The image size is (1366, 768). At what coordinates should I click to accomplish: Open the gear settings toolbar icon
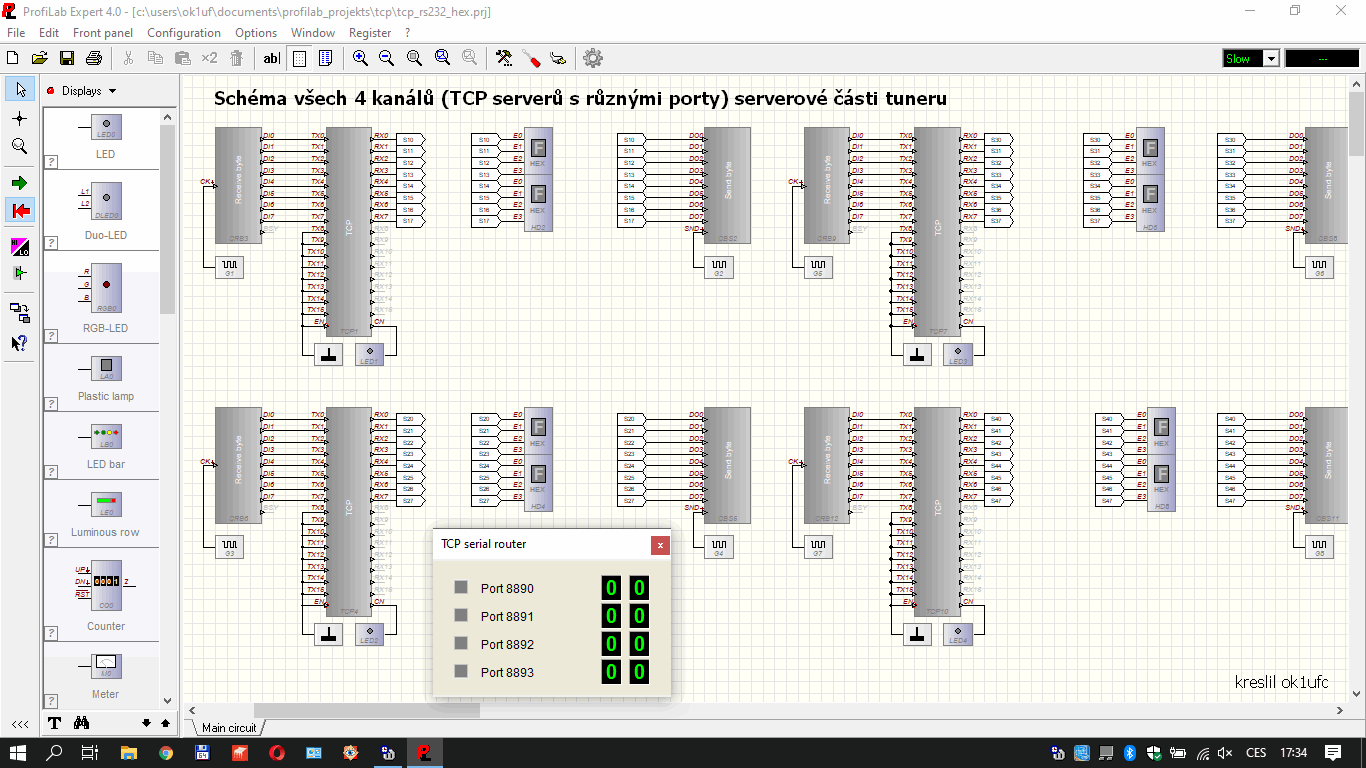point(592,58)
